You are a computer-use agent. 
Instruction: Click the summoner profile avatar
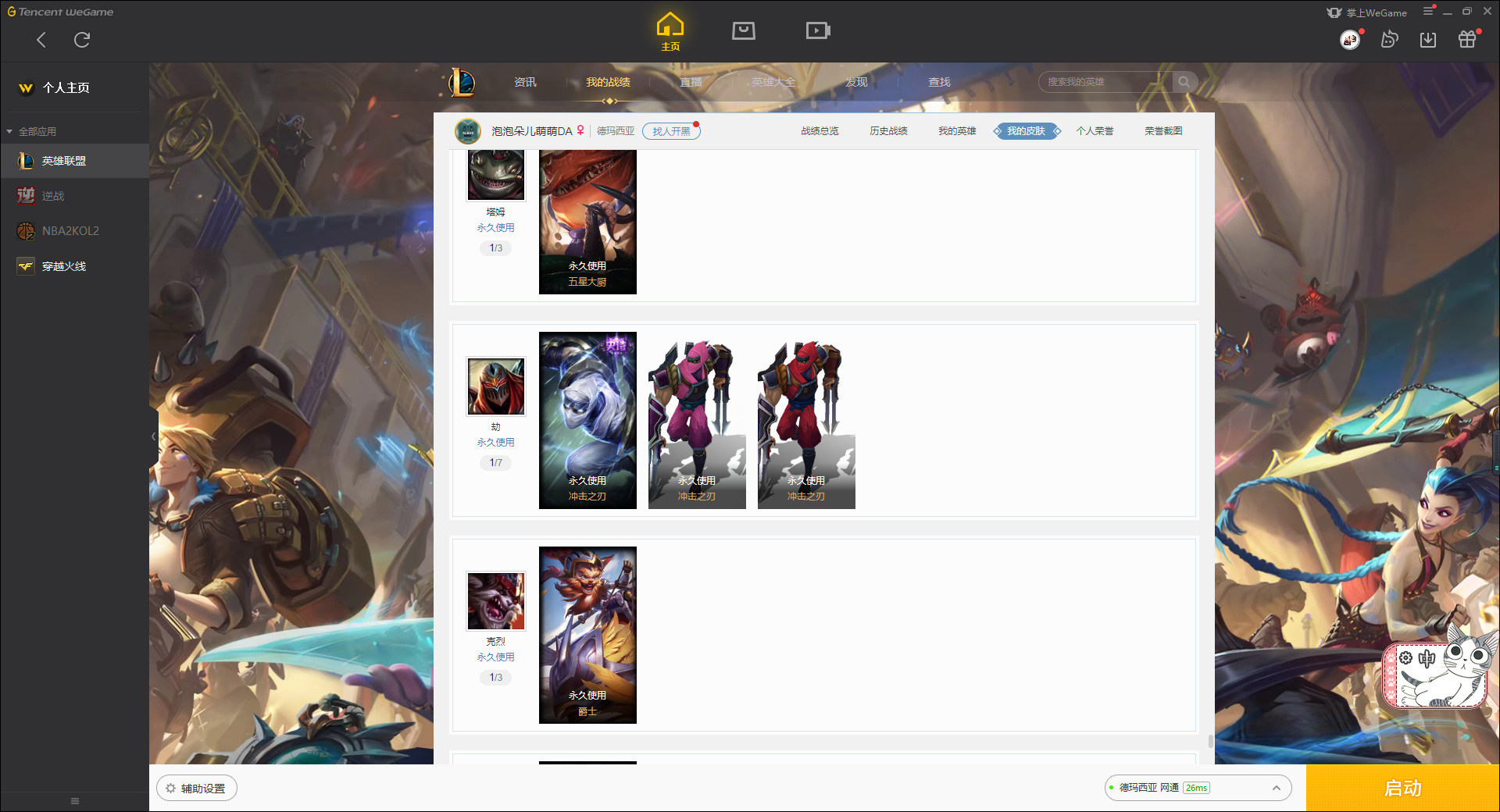click(468, 131)
